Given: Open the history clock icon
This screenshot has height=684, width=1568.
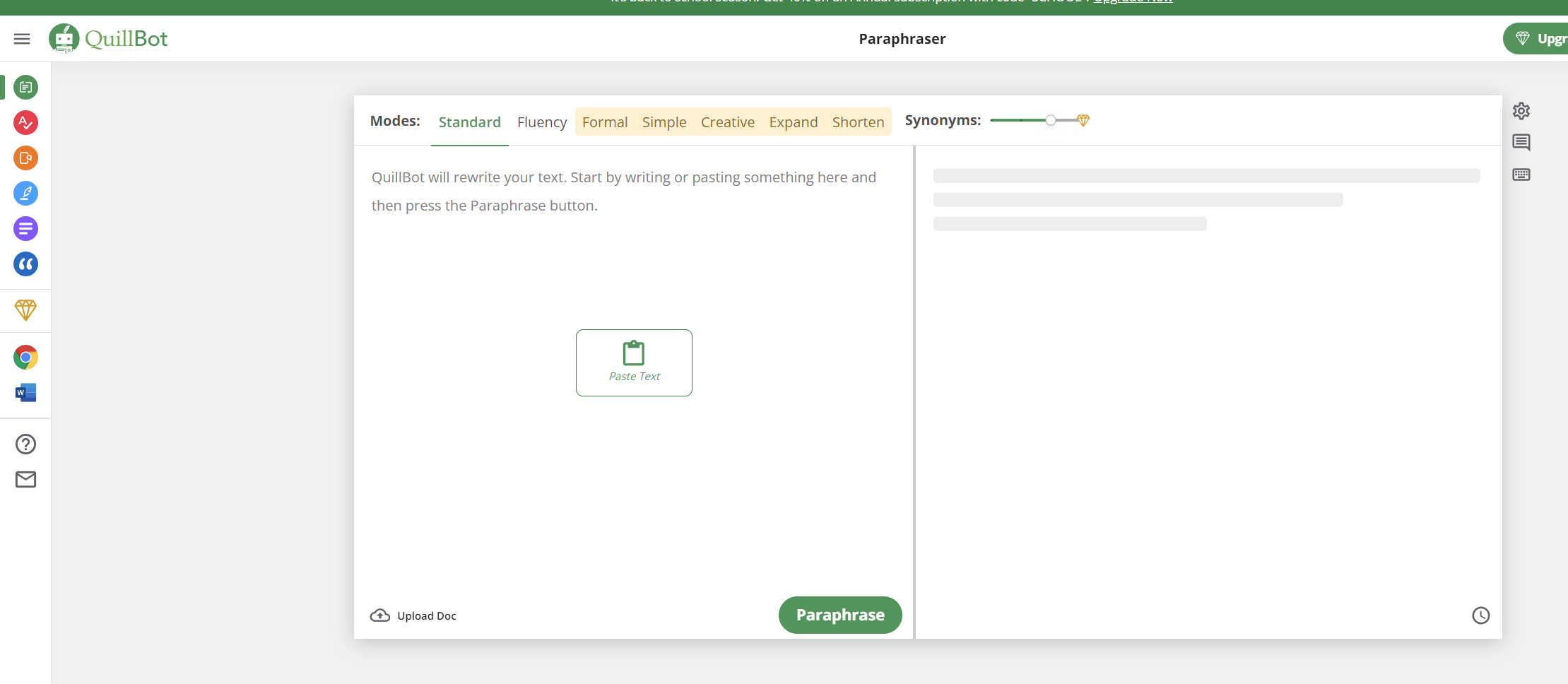Looking at the screenshot, I should coord(1481,615).
